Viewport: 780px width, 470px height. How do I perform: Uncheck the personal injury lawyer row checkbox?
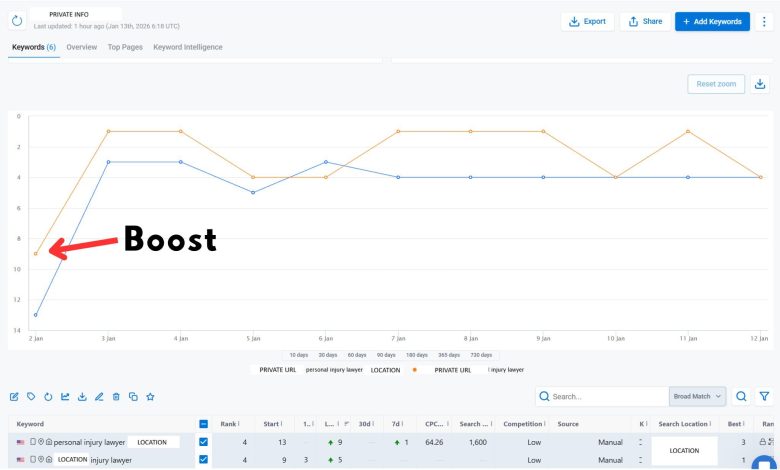(203, 442)
